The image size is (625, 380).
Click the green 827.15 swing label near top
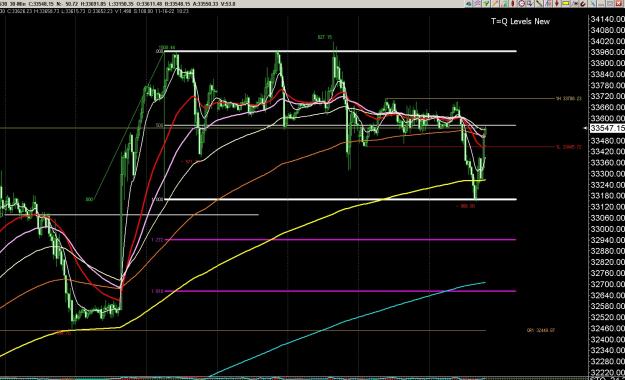(x=324, y=37)
